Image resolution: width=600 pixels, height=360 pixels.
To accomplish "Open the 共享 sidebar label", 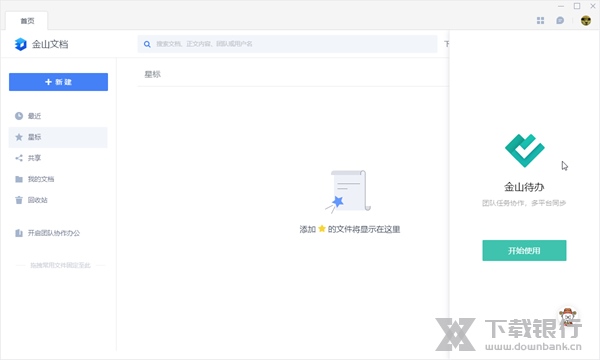I will pyautogui.click(x=34, y=158).
